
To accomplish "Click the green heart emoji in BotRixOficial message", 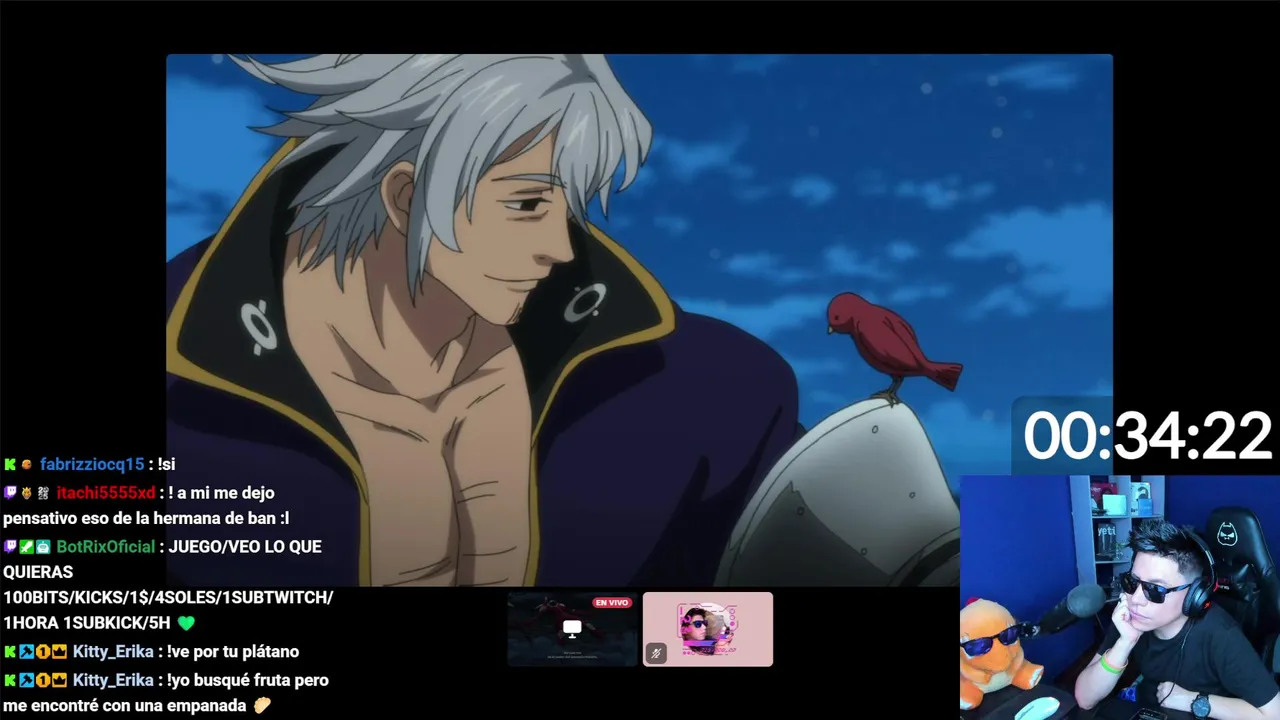I will 186,623.
